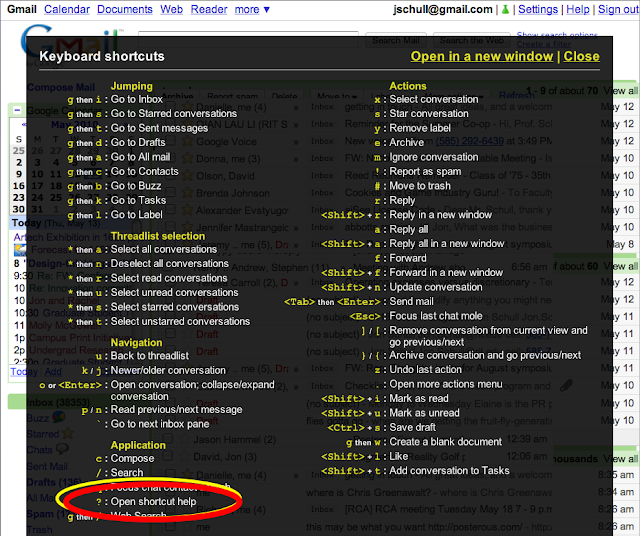Click the Add link below calendar agenda
640x536 pixels.
[53, 371]
